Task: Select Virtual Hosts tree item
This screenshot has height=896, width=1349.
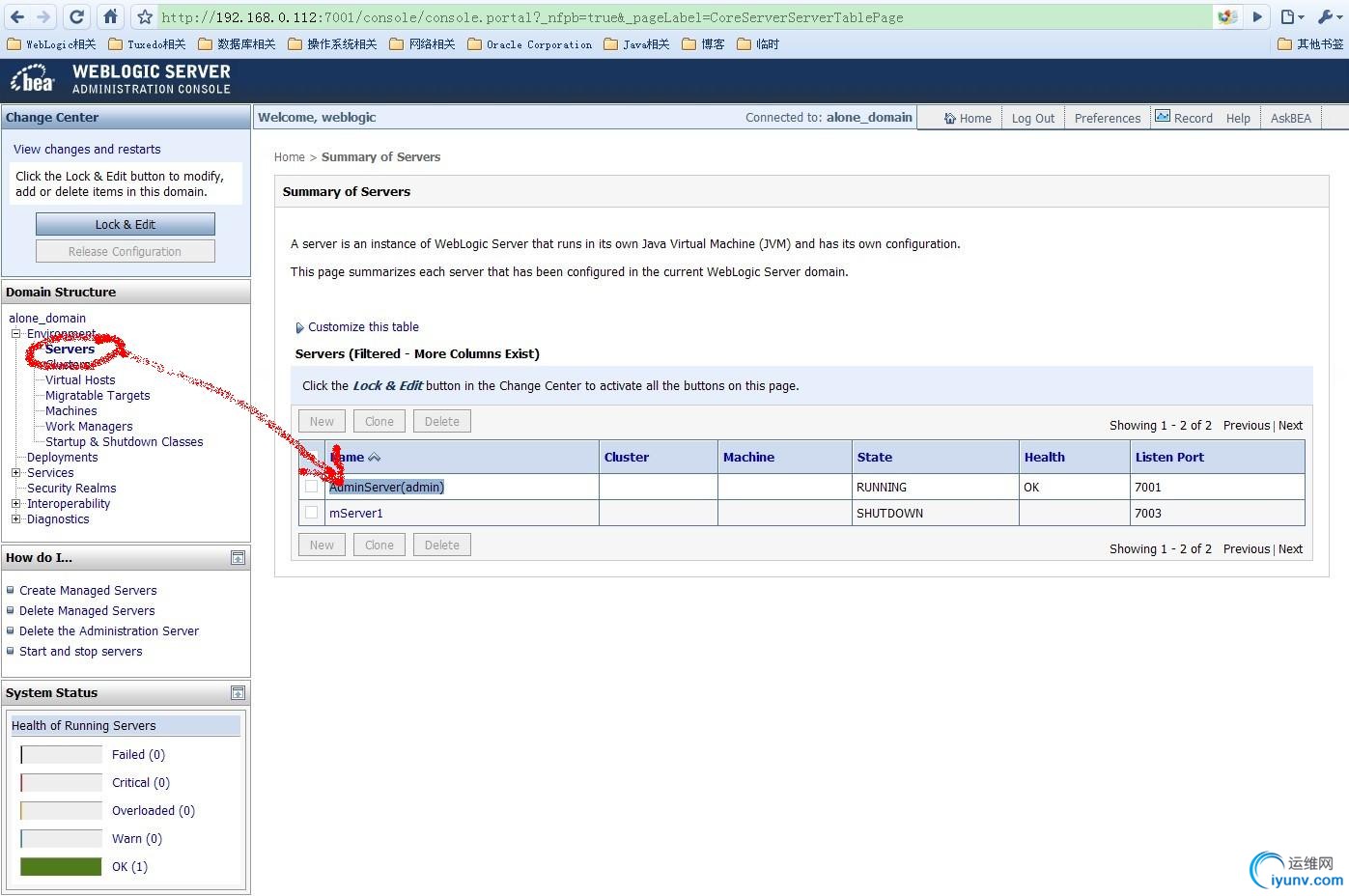Action: click(80, 380)
